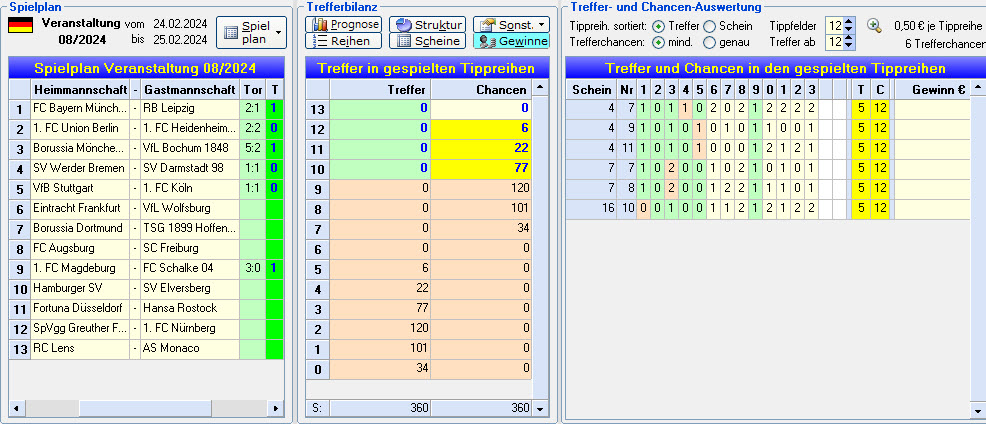Viewport: 986px width, 424px height.
Task: Open the Sonst. dropdown button
Action: [511, 25]
